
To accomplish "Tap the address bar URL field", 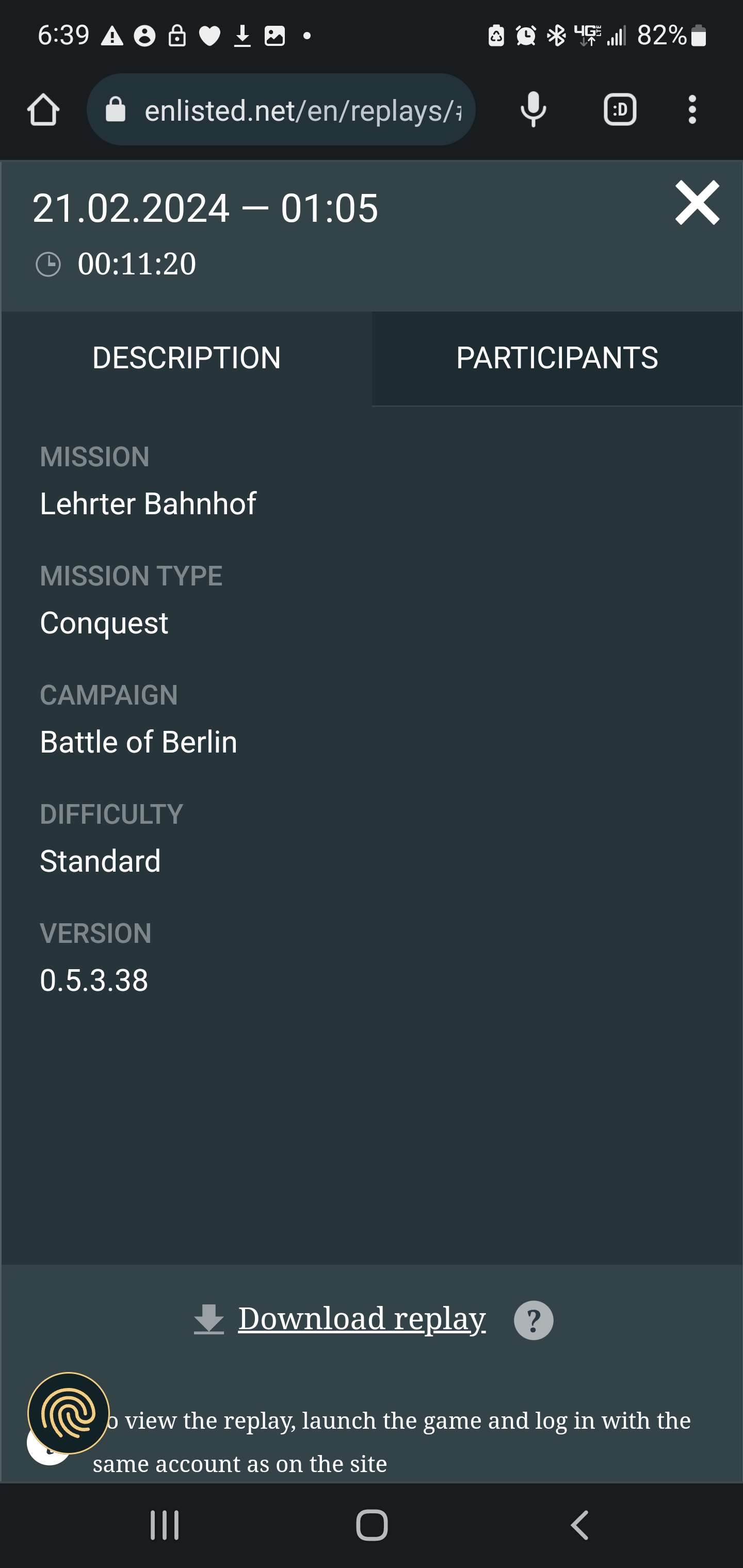I will [x=303, y=110].
